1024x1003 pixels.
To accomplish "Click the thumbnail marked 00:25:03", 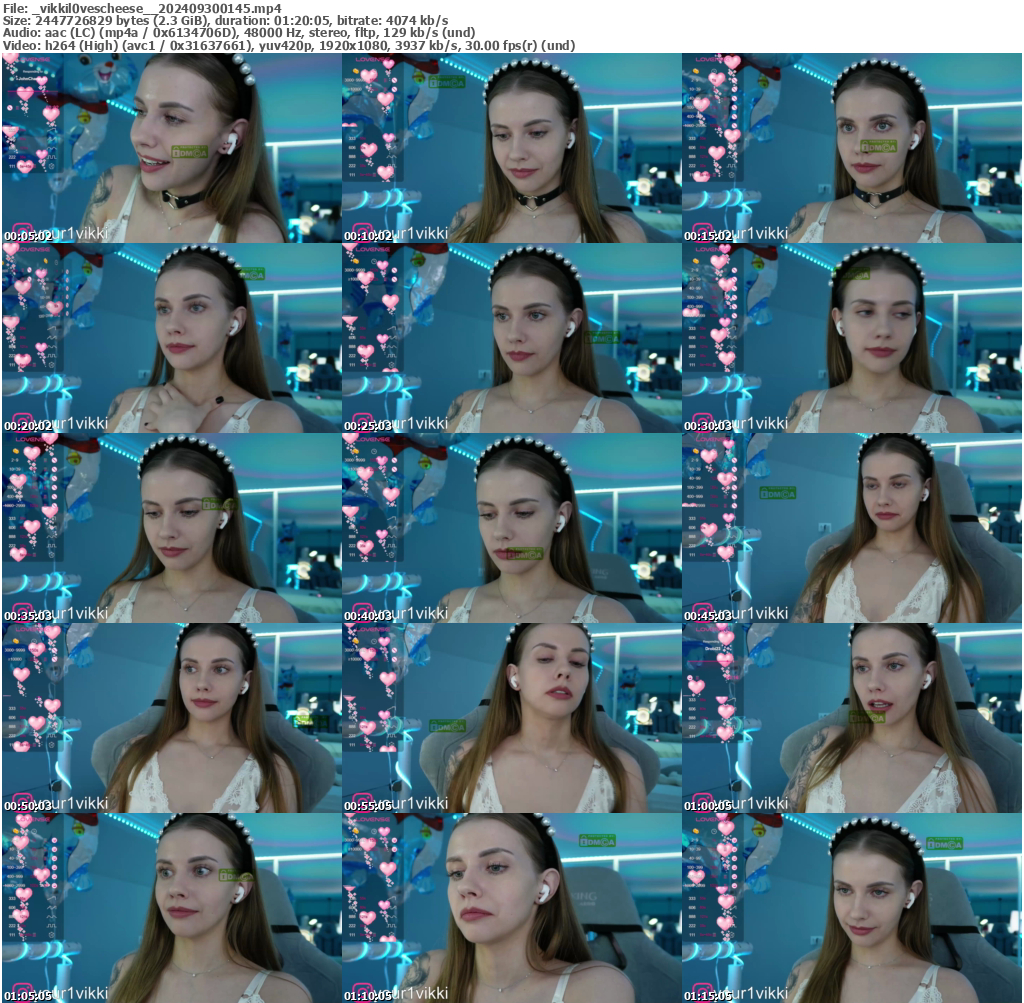I will tap(511, 338).
